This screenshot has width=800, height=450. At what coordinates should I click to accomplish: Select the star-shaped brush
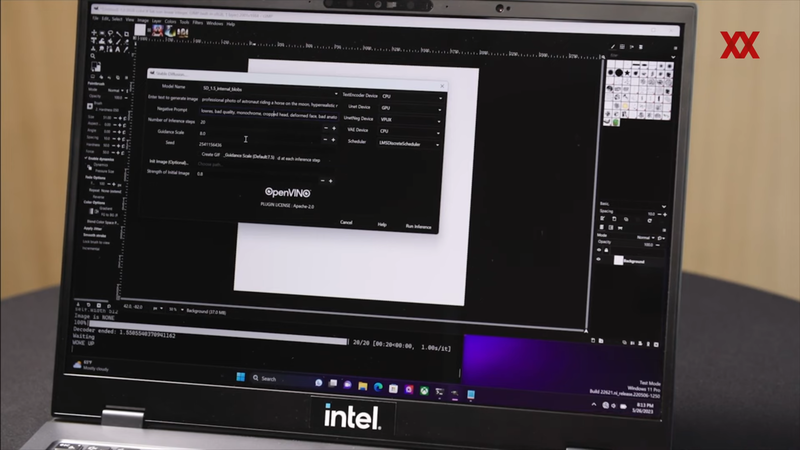tap(628, 73)
